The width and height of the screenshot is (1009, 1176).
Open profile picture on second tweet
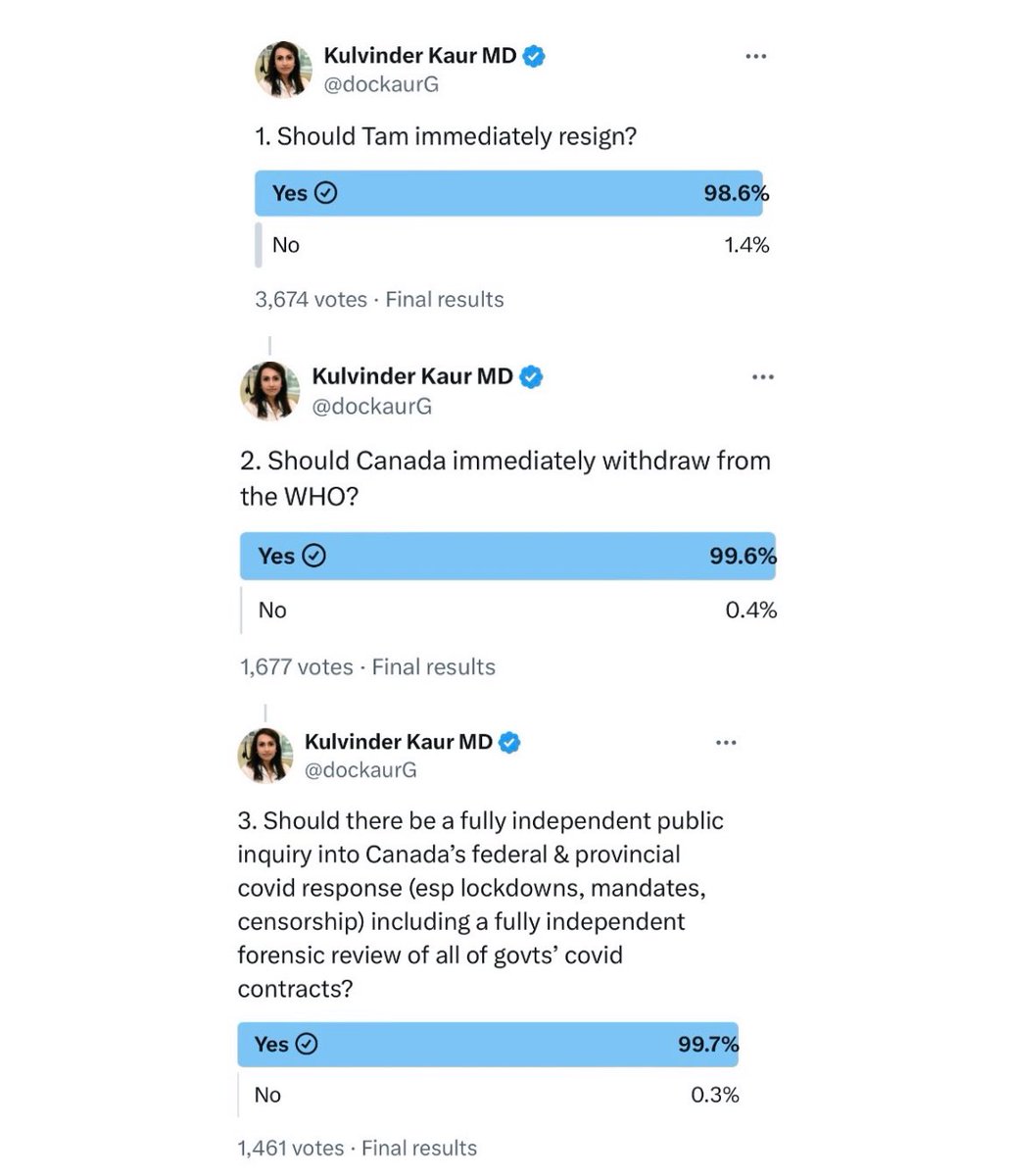coord(268,391)
